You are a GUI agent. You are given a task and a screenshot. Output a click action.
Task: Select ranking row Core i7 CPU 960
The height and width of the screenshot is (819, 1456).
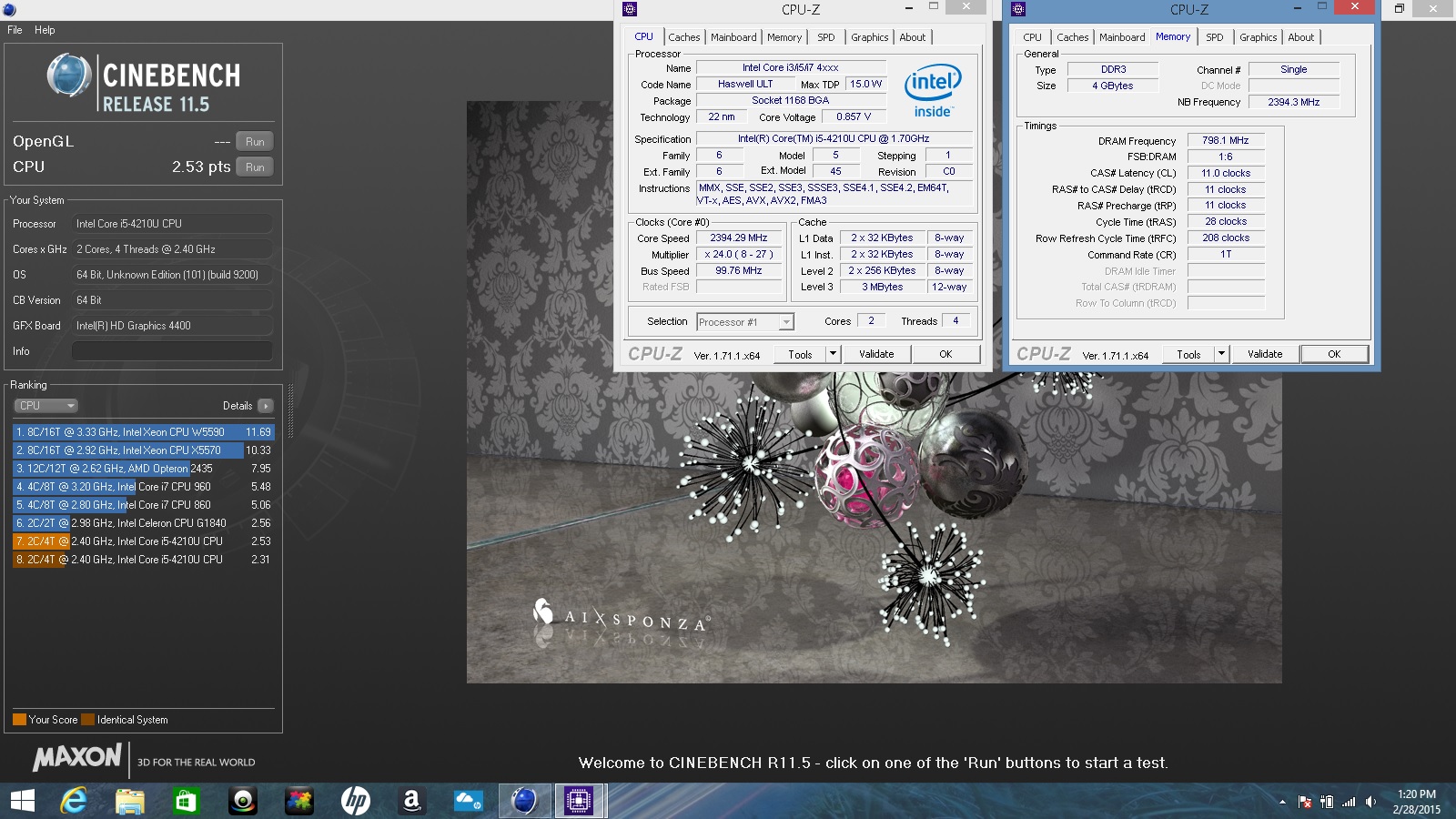click(143, 487)
